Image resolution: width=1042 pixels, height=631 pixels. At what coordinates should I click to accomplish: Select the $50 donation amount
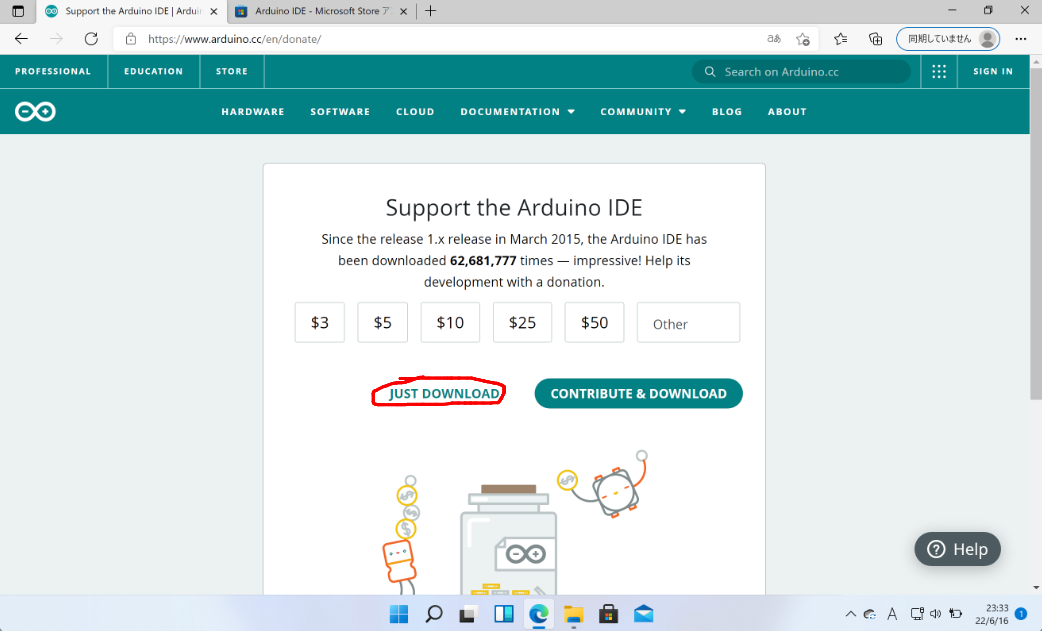594,322
